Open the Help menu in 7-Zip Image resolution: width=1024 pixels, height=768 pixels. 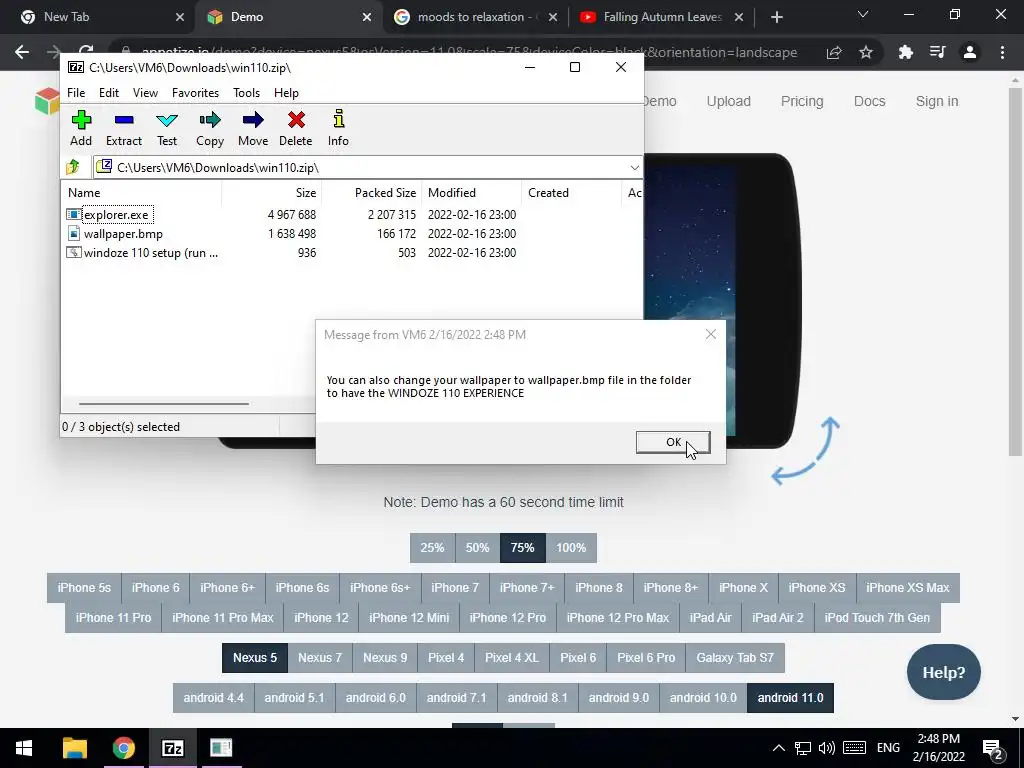coord(286,93)
